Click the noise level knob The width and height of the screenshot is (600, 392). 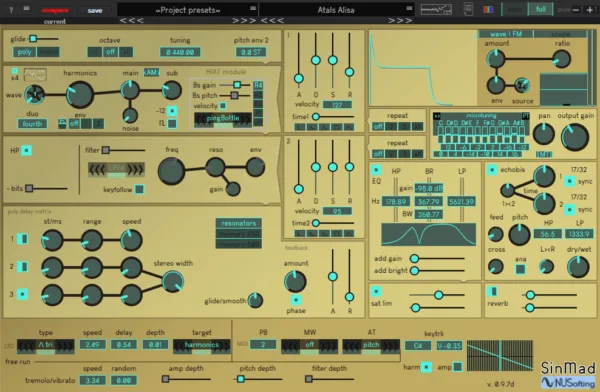point(130,115)
